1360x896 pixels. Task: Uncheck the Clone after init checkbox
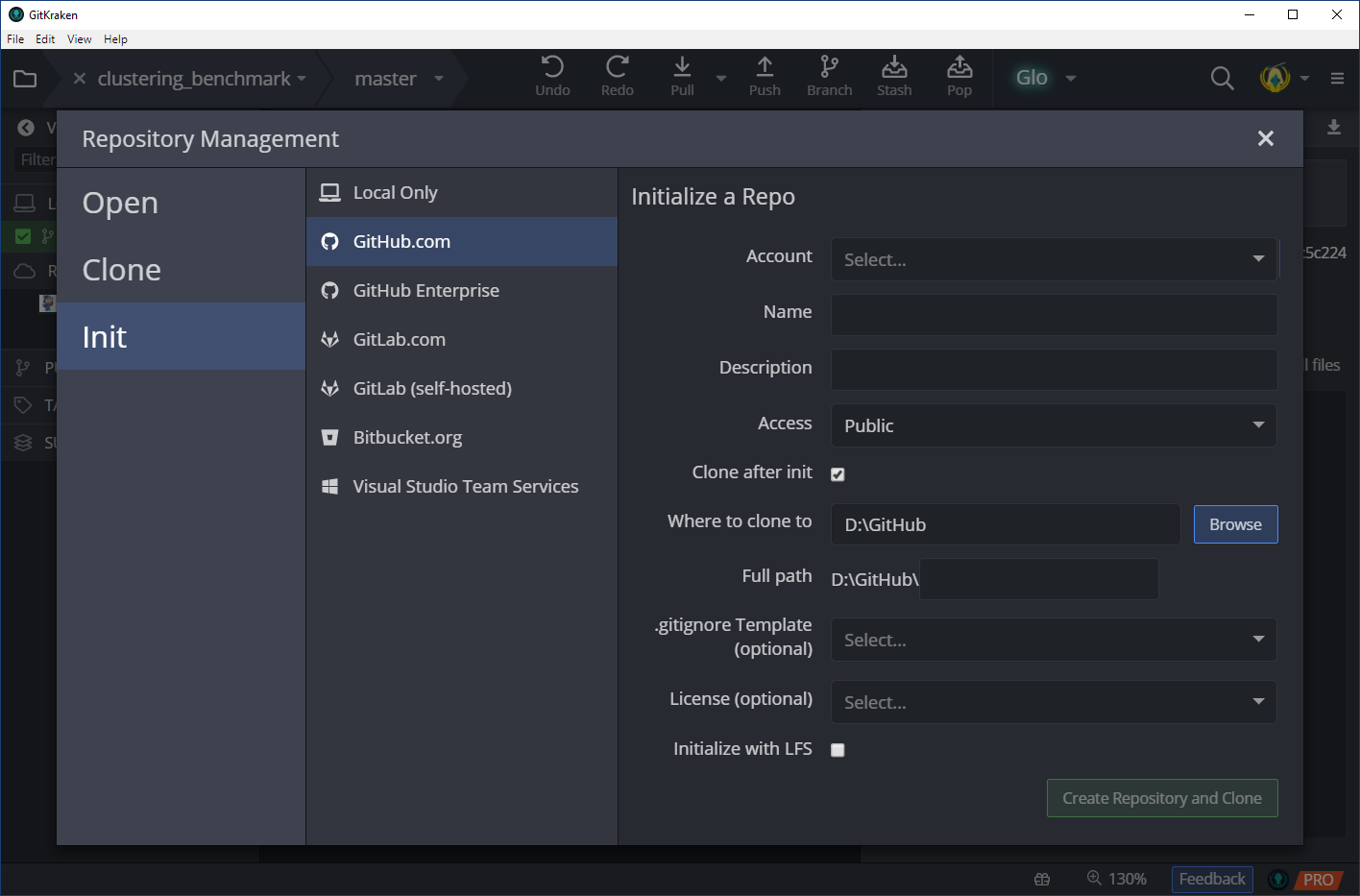(838, 474)
